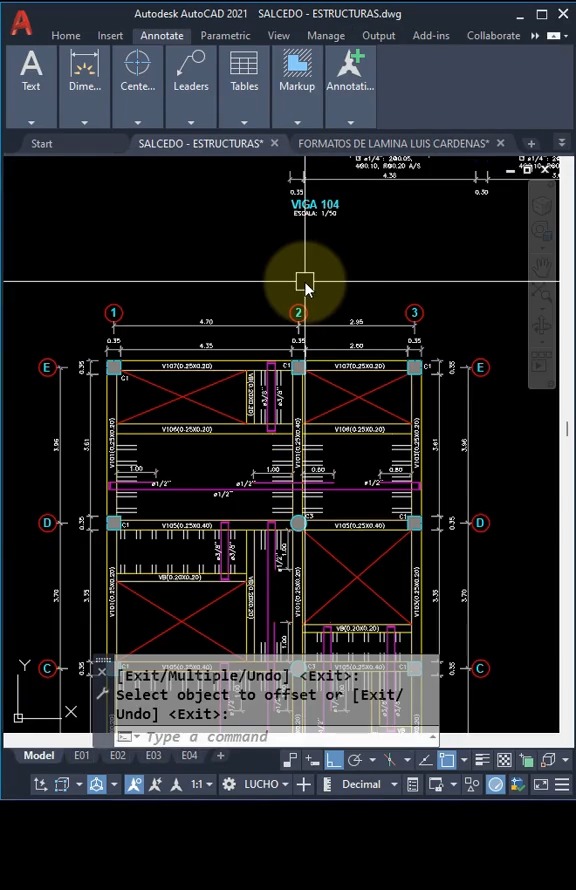Select the Pan hand tool

pos(542,266)
